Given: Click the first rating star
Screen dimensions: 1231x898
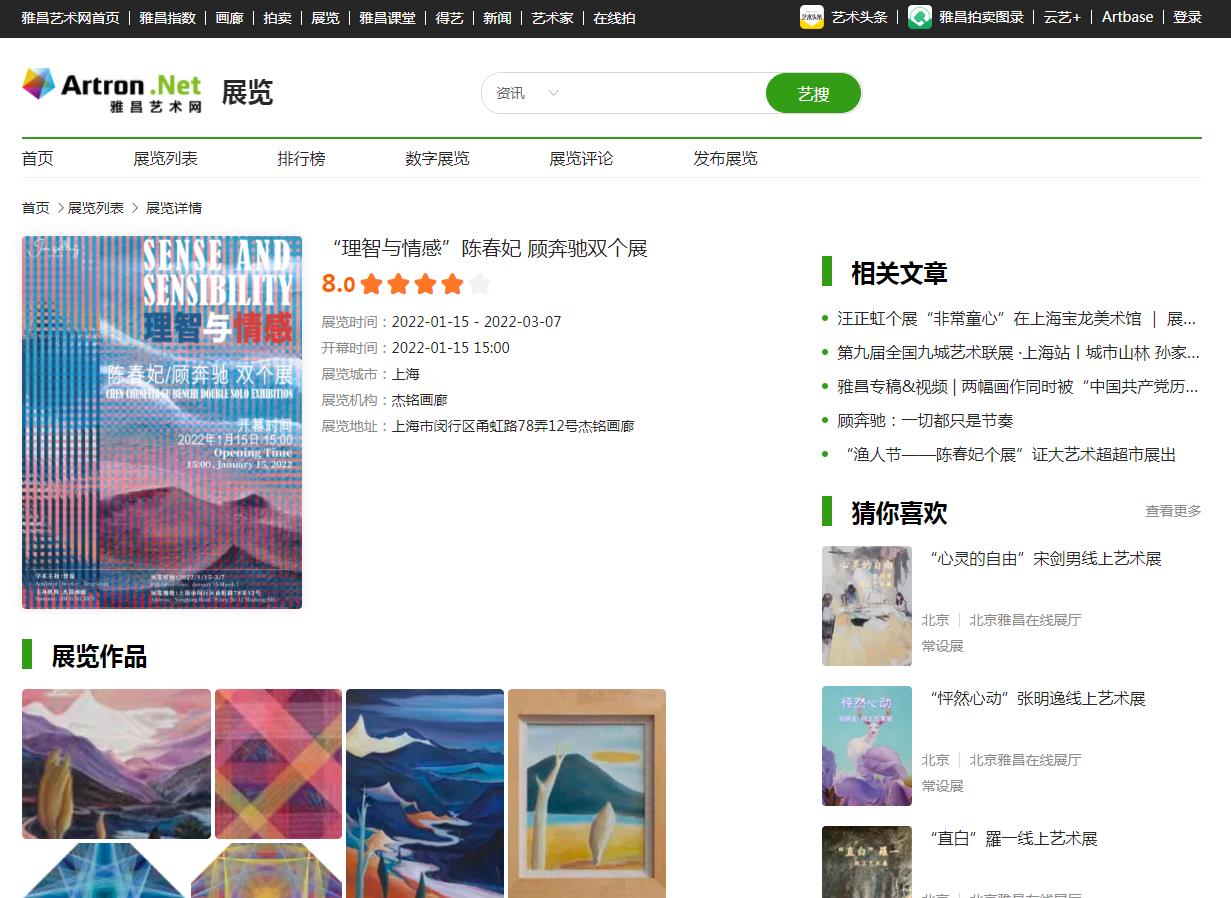Looking at the screenshot, I should 372,284.
